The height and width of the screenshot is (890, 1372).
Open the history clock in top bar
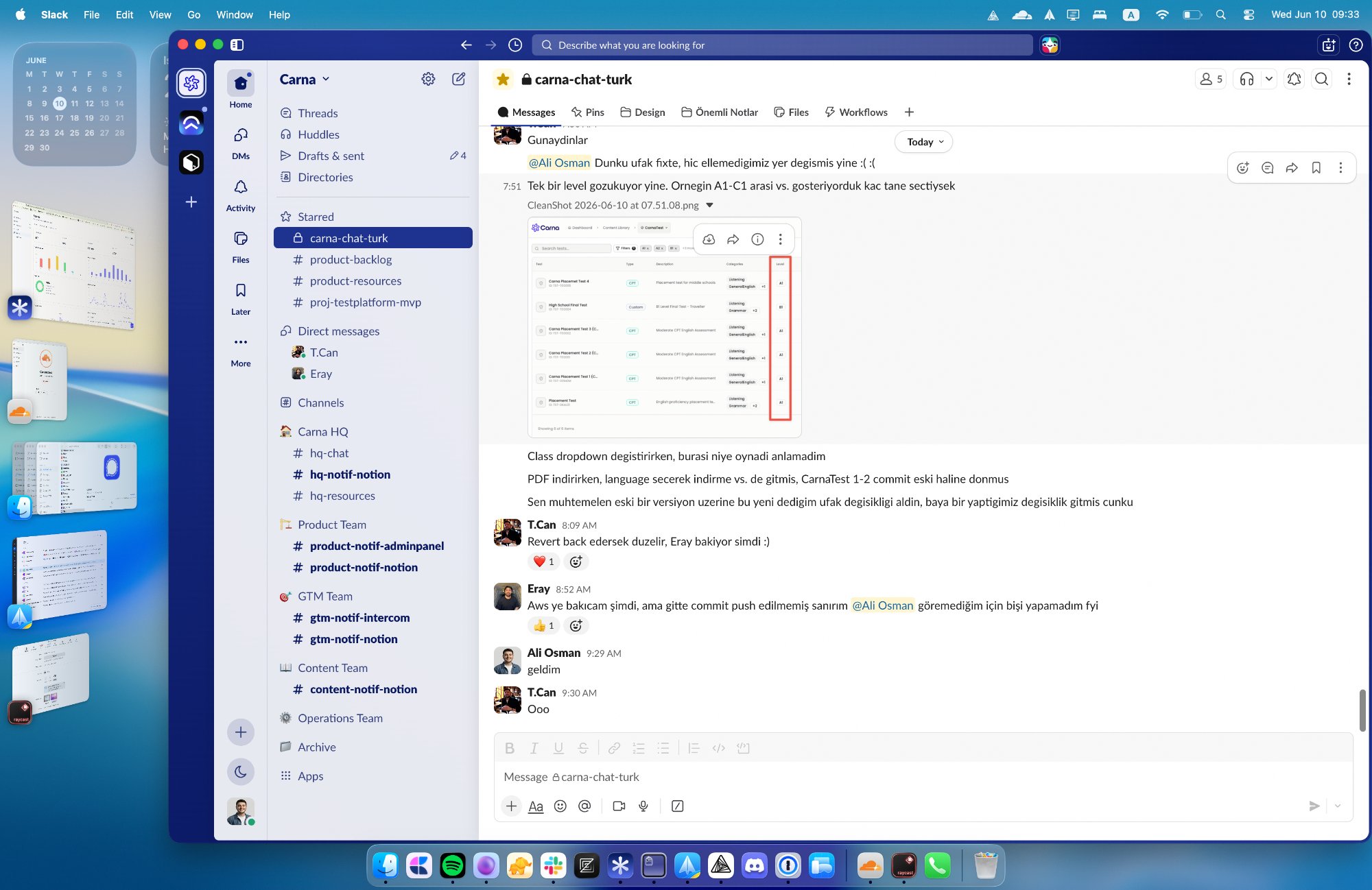coord(515,45)
